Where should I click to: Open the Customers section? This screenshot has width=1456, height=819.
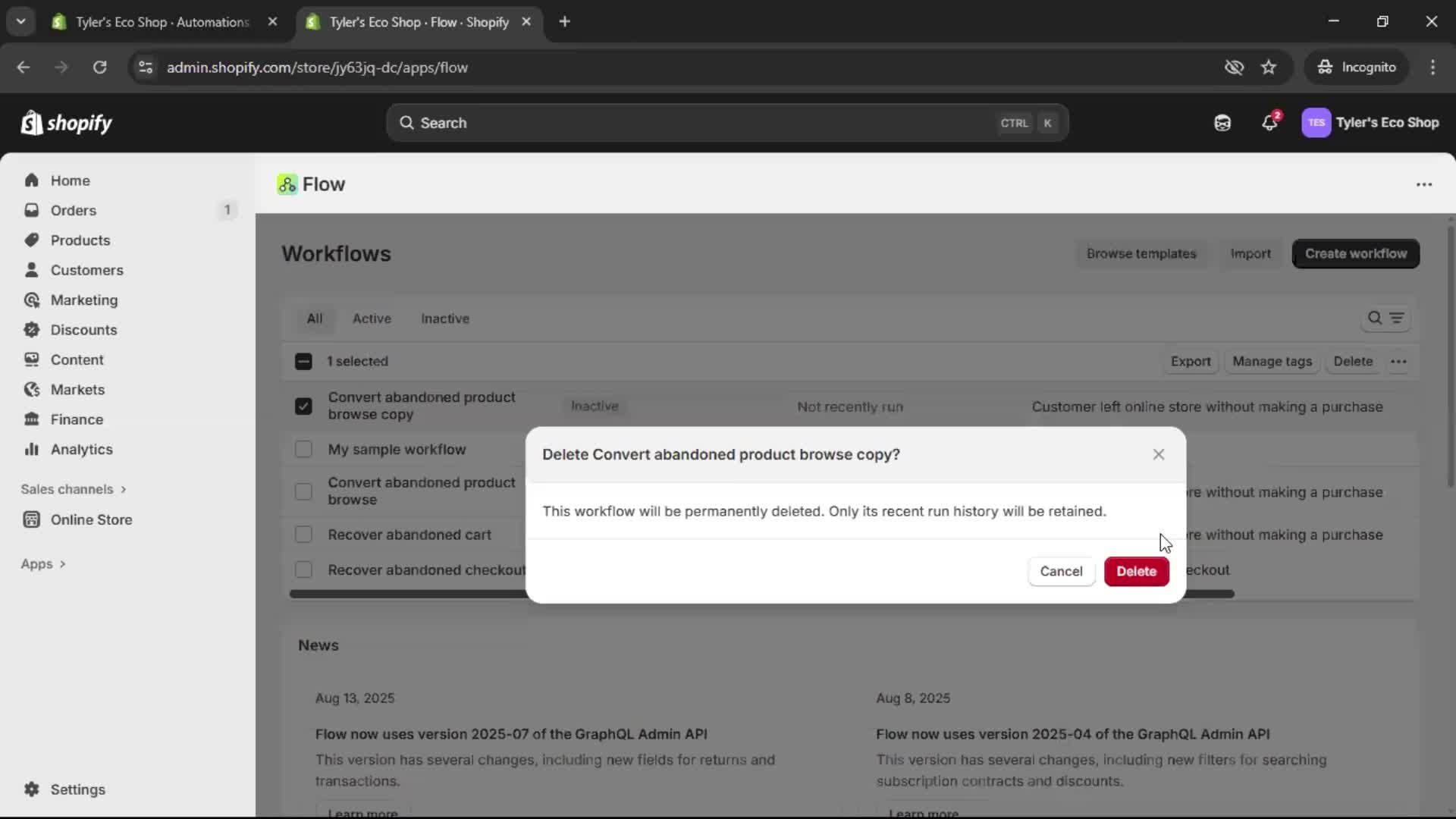[x=86, y=270]
